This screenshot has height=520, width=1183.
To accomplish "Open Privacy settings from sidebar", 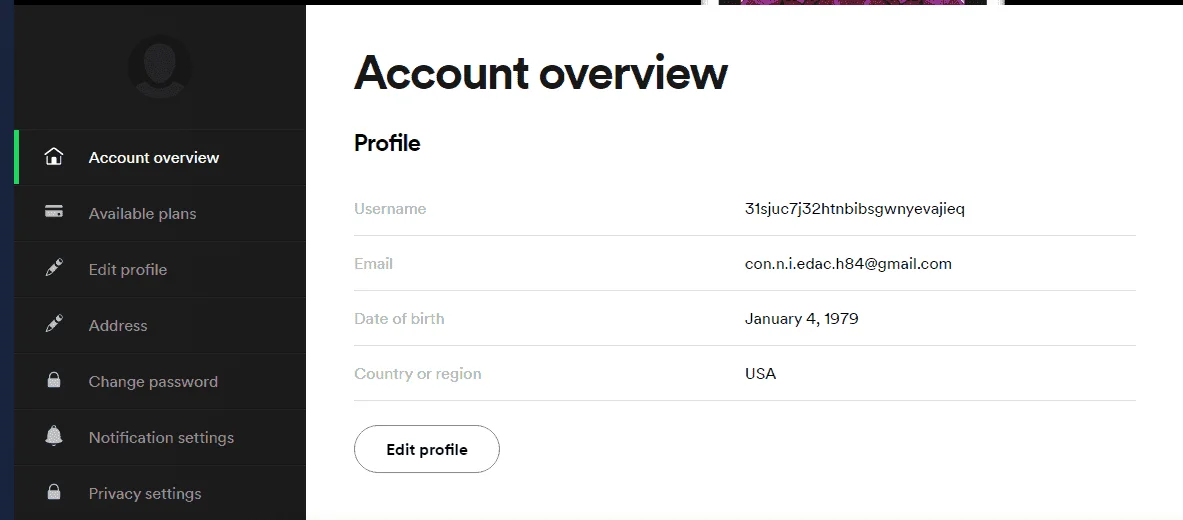I will coord(160,493).
